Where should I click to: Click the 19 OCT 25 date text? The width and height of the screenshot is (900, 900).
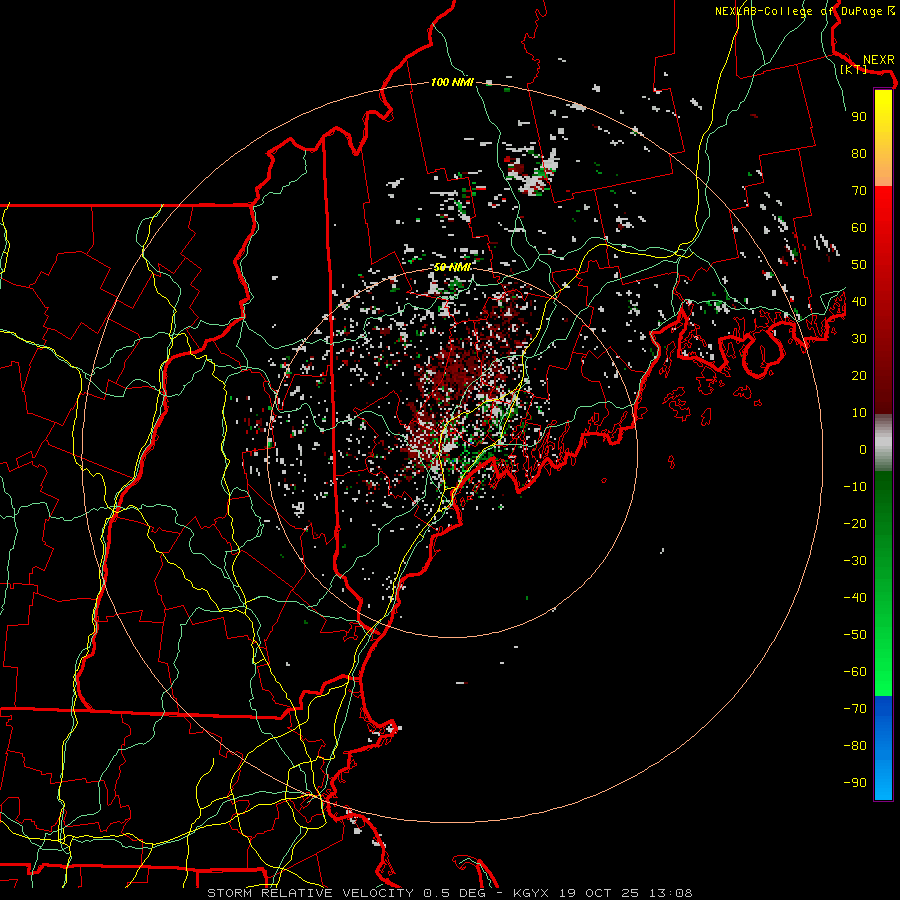click(x=599, y=893)
